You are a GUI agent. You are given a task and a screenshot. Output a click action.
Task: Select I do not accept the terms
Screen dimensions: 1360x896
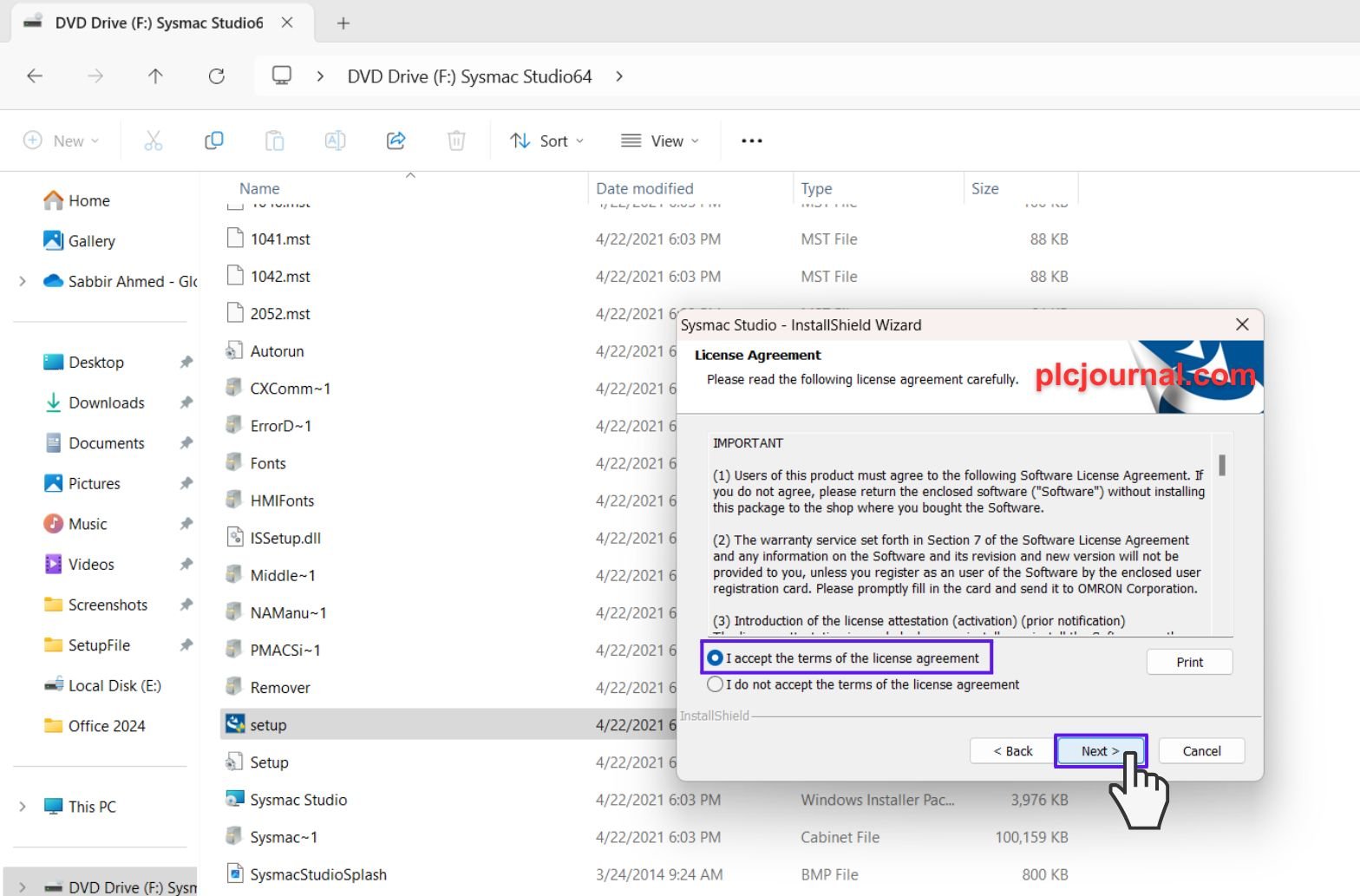tap(716, 684)
